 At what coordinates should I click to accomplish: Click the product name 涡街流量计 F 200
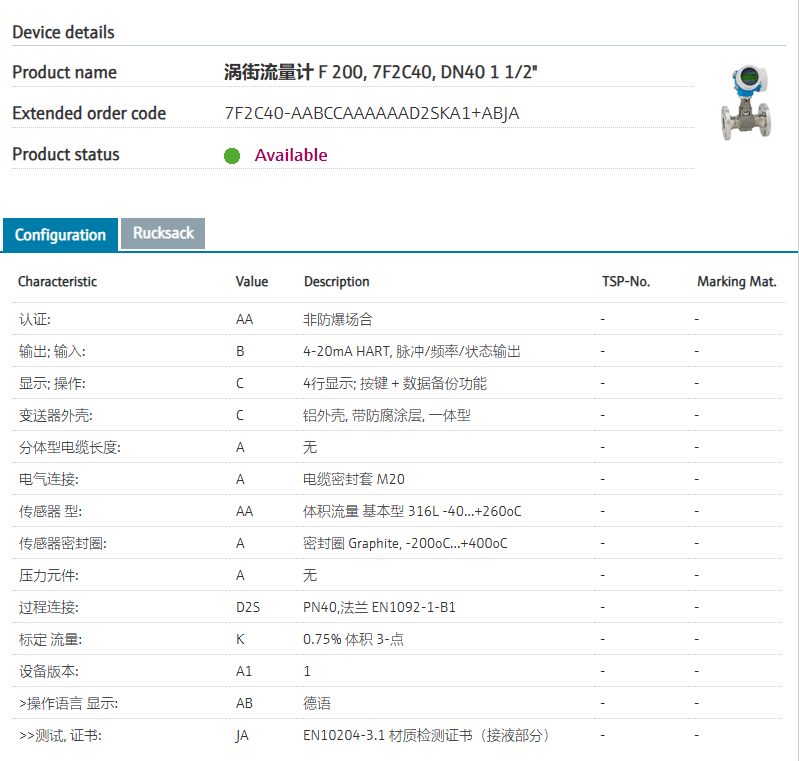[383, 72]
